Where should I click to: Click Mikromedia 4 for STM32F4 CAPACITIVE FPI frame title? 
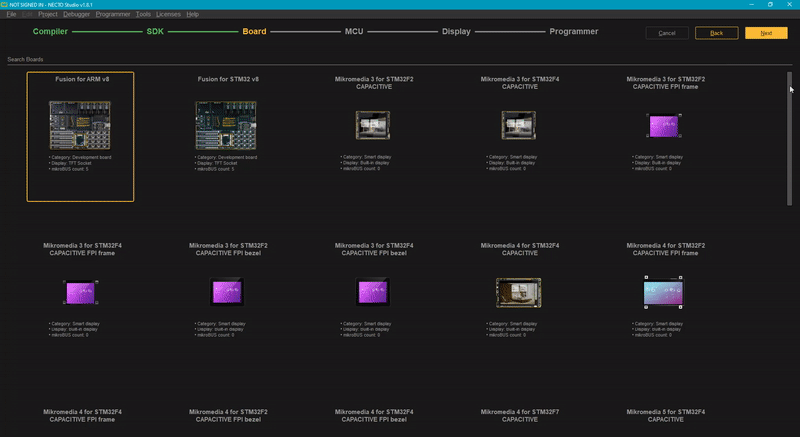pos(82,416)
